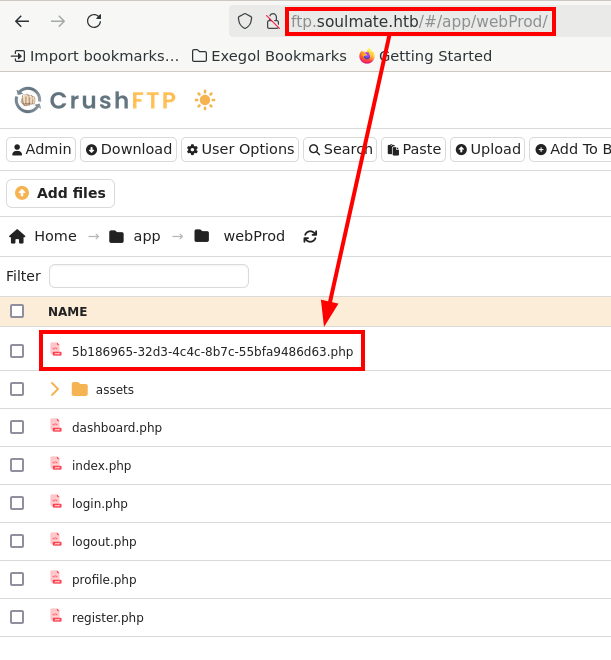Viewport: 611px width, 660px height.
Task: Tick the select-all checkbox in header
Action: click(17, 311)
